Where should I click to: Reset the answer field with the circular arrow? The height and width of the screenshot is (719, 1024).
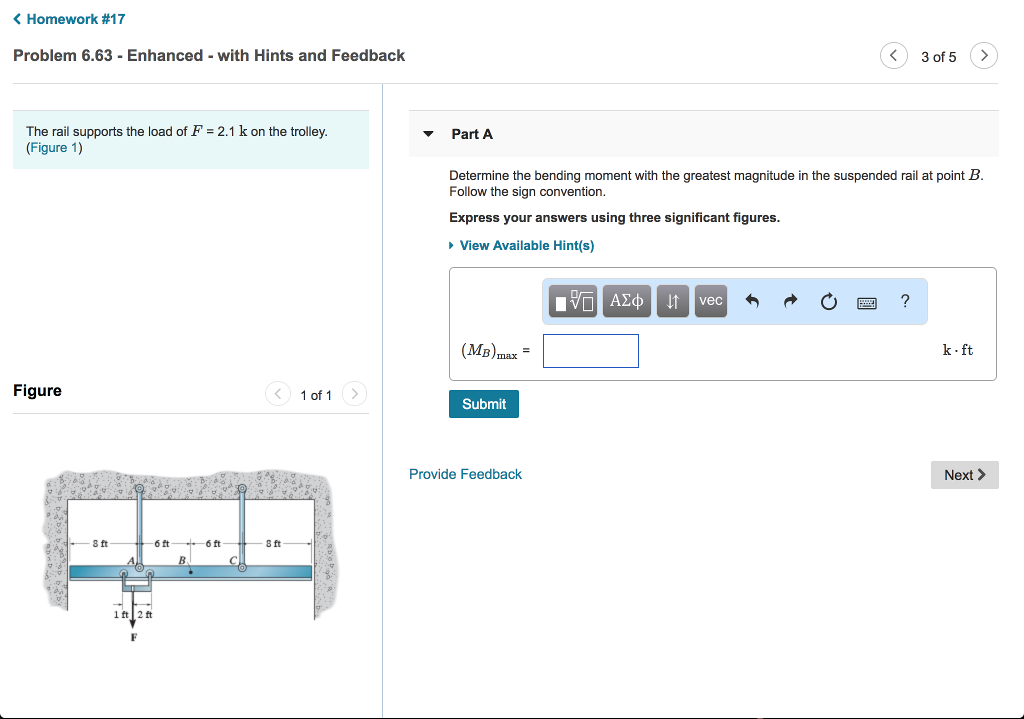pos(828,301)
